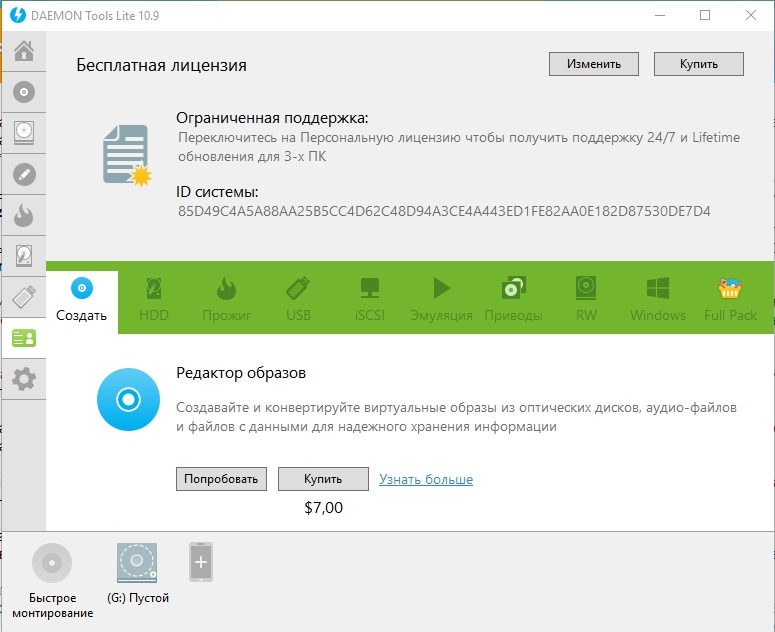The height and width of the screenshot is (632, 775).
Task: Switch to the HDD tab
Action: [x=154, y=299]
